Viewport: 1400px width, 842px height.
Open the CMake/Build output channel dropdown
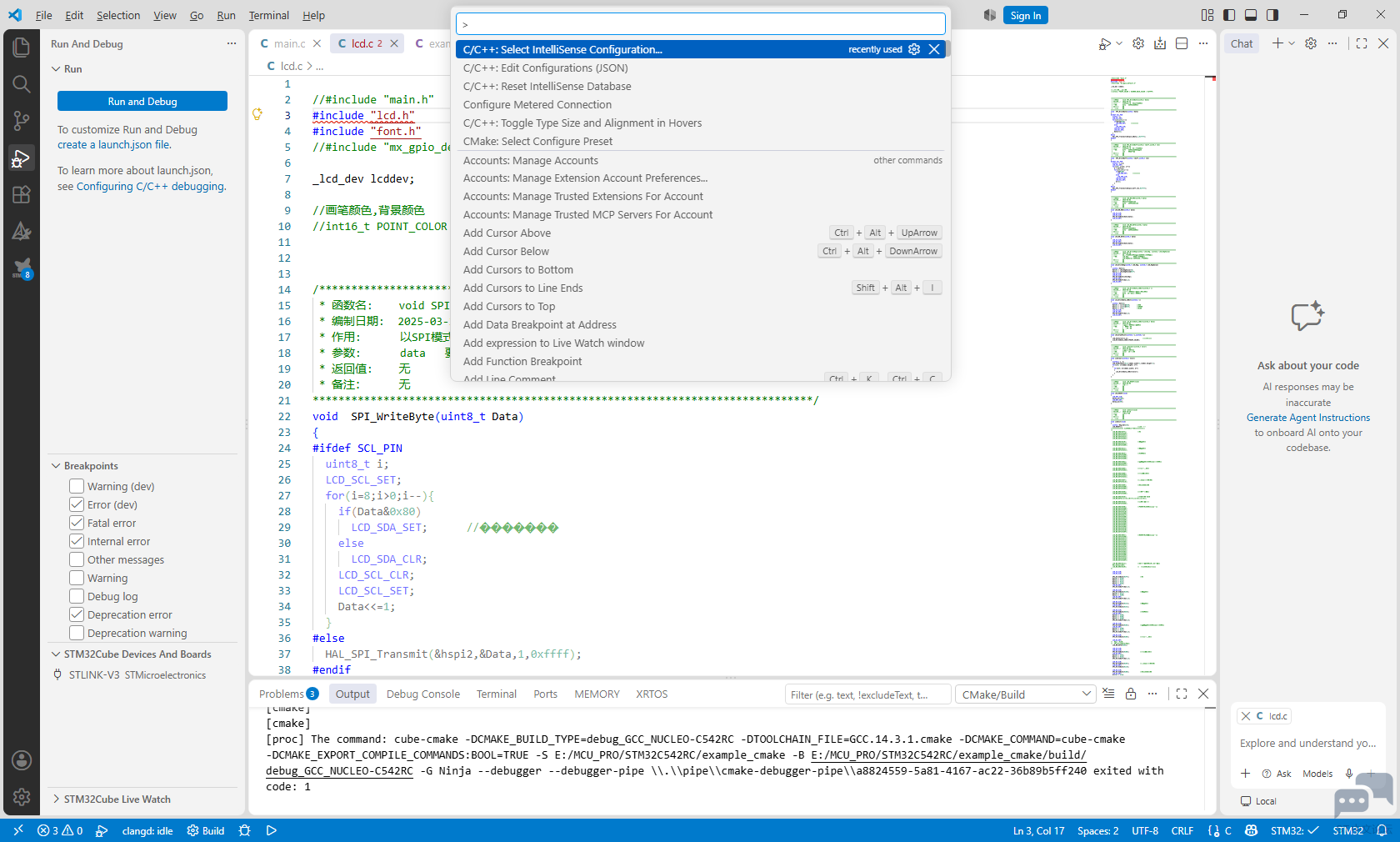point(1025,694)
